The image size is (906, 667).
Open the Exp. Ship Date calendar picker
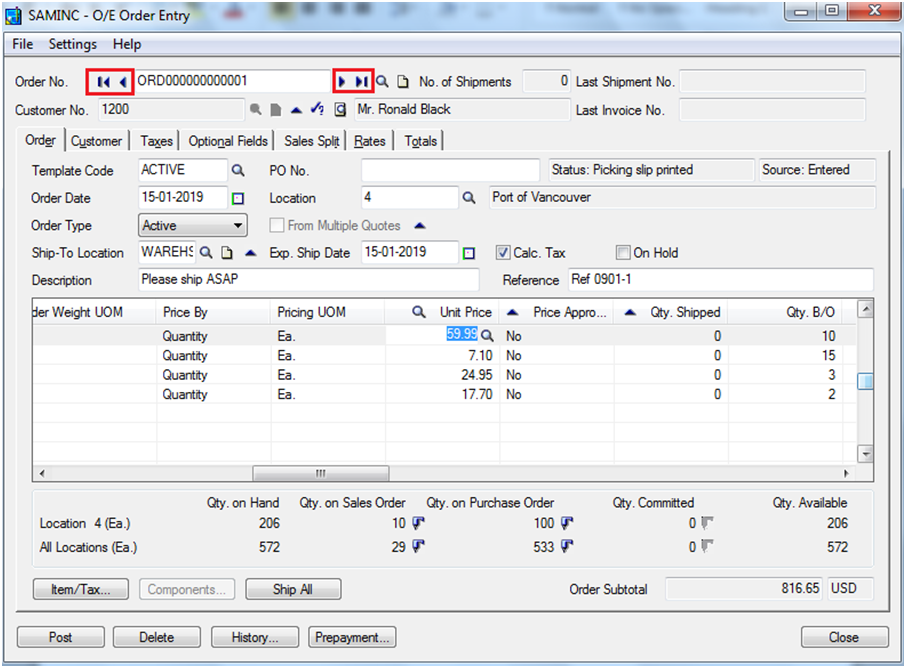click(x=469, y=253)
